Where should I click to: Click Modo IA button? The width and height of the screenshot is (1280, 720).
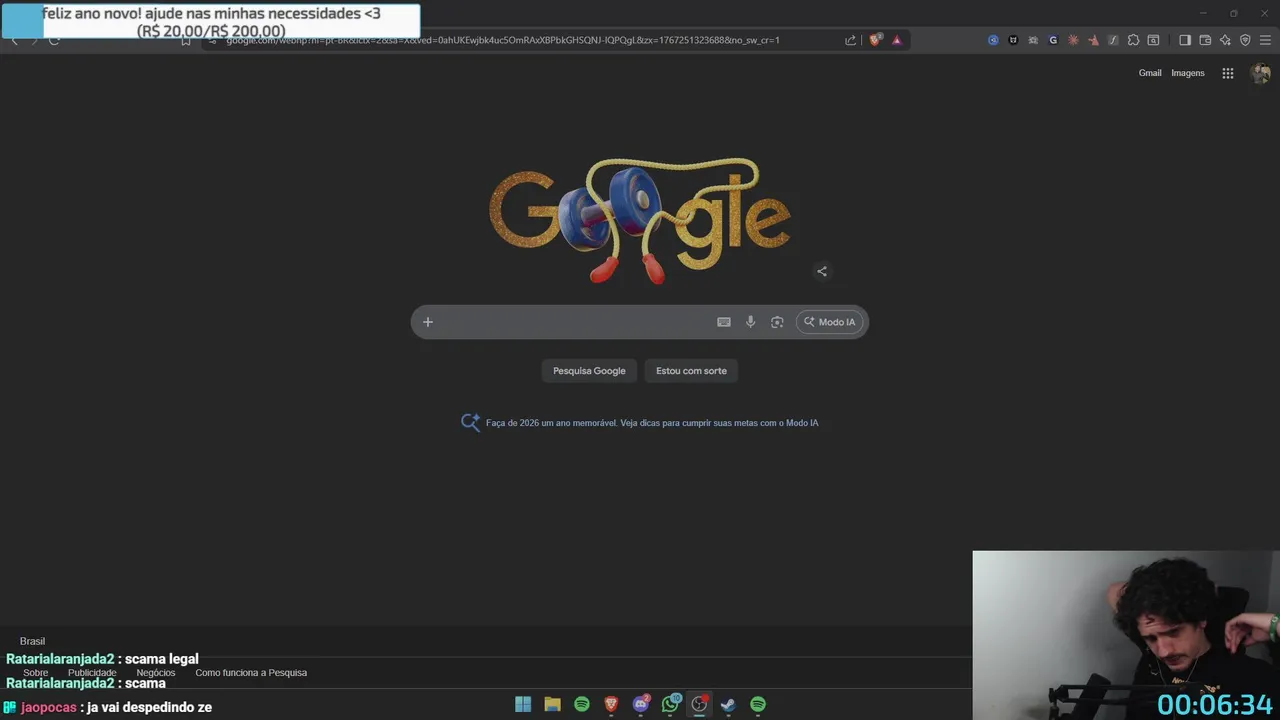tap(830, 322)
